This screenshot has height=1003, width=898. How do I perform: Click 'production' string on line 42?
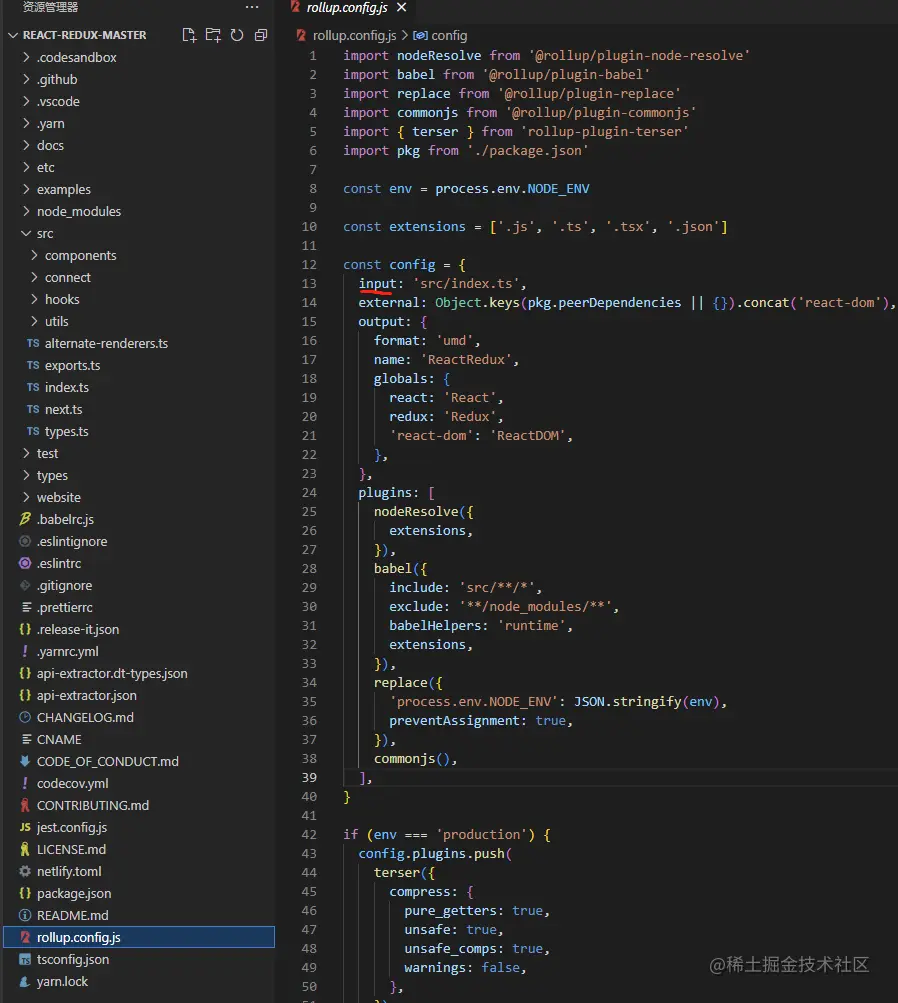(x=485, y=835)
